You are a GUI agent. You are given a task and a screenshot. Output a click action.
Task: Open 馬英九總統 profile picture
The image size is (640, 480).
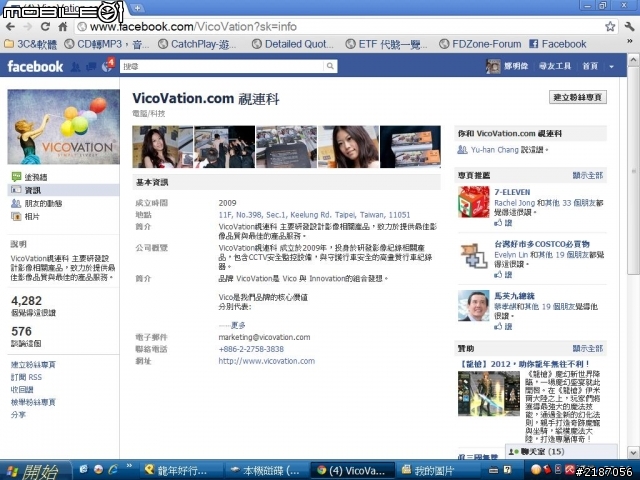click(x=473, y=306)
